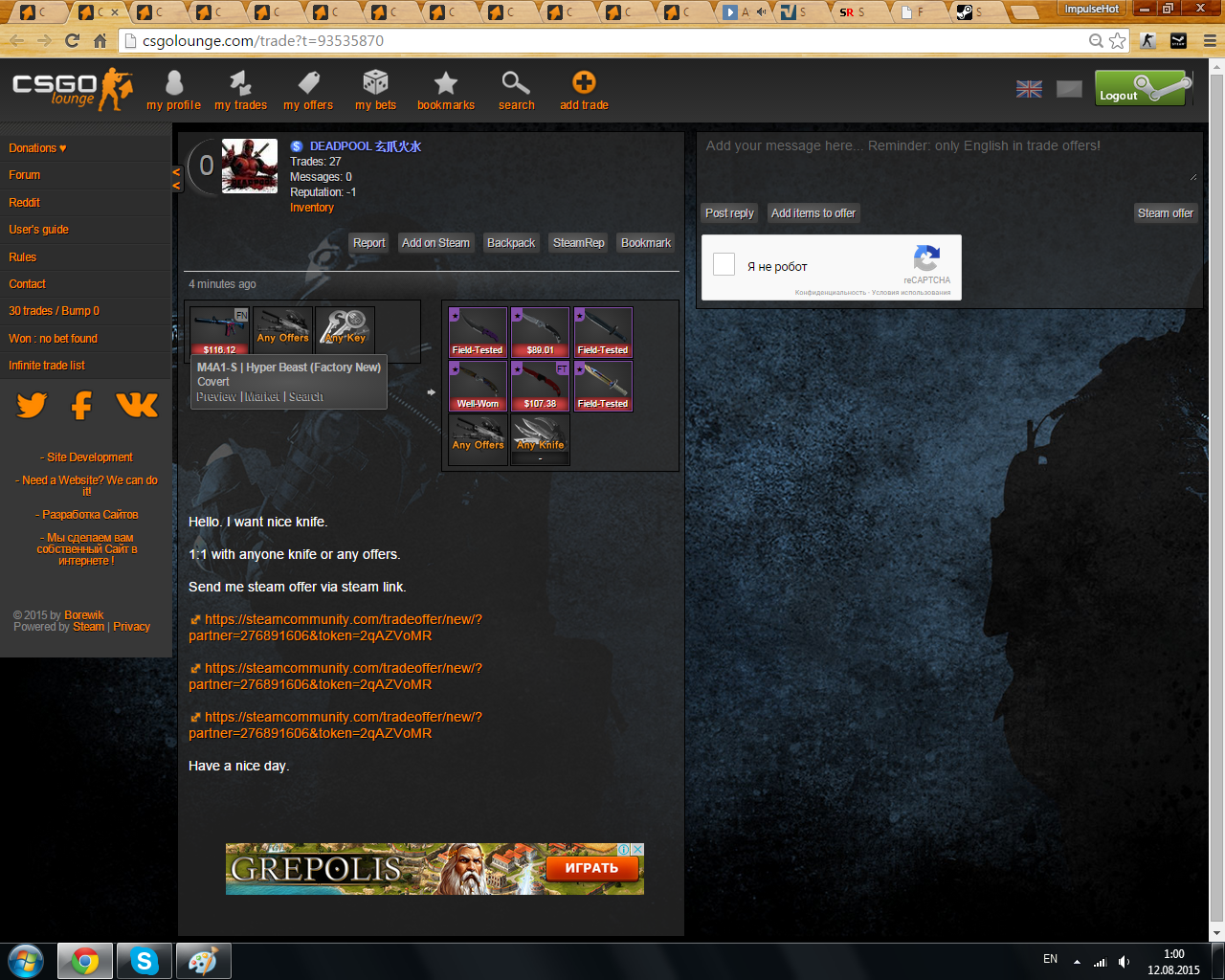Screen dimensions: 1225x980
Task: Collapse the sidebar with orange arrows
Action: tap(176, 178)
